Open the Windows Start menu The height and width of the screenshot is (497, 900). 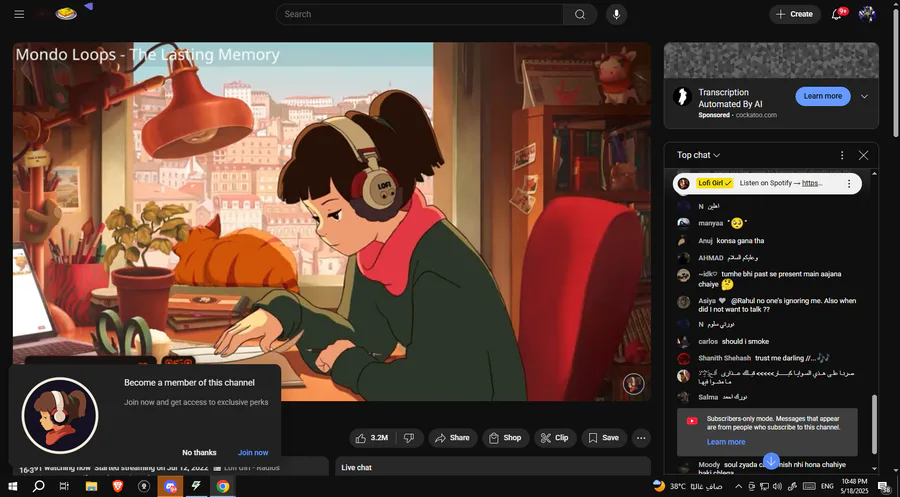[x=12, y=487]
